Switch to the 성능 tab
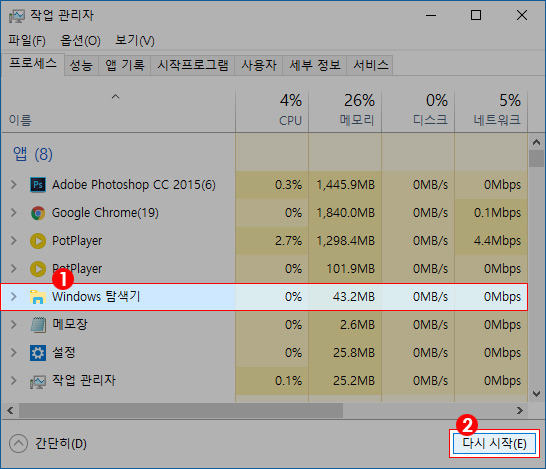This screenshot has height=469, width=546. [81, 65]
